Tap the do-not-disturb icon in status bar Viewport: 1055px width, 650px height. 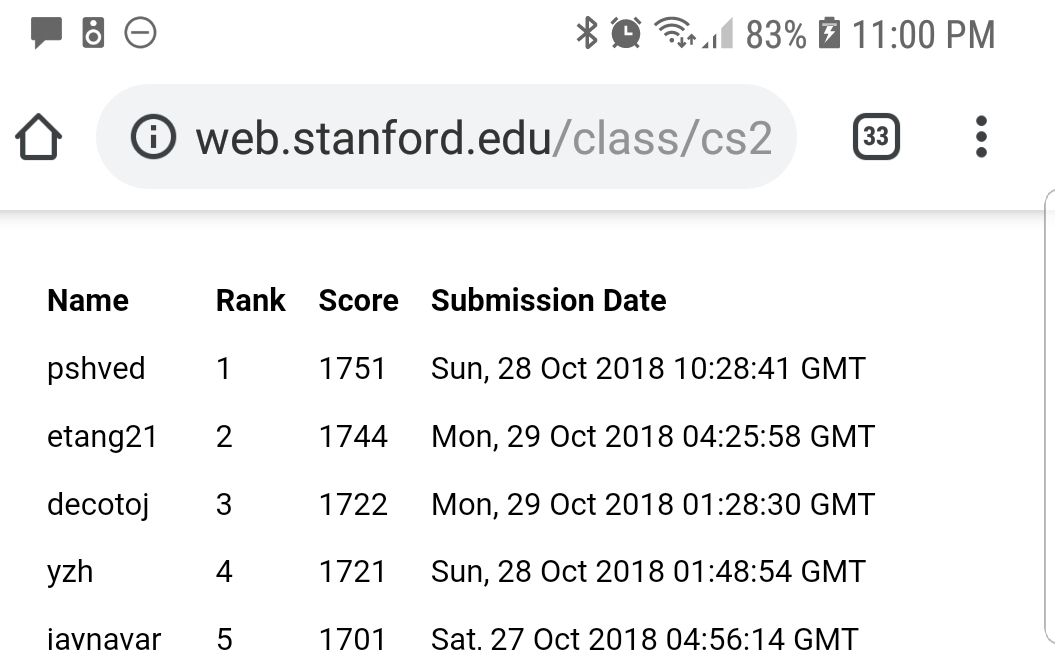tap(140, 33)
